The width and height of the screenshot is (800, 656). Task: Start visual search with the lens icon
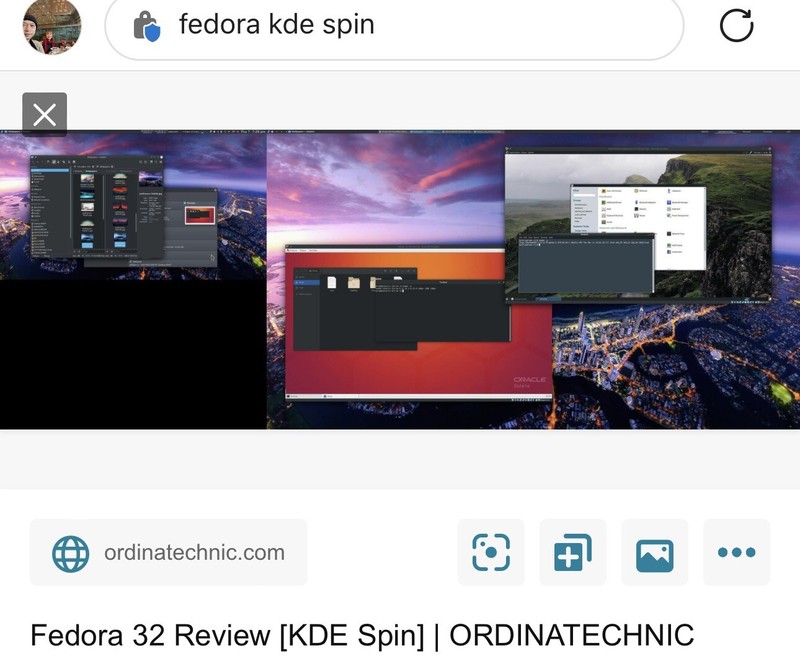click(x=491, y=552)
